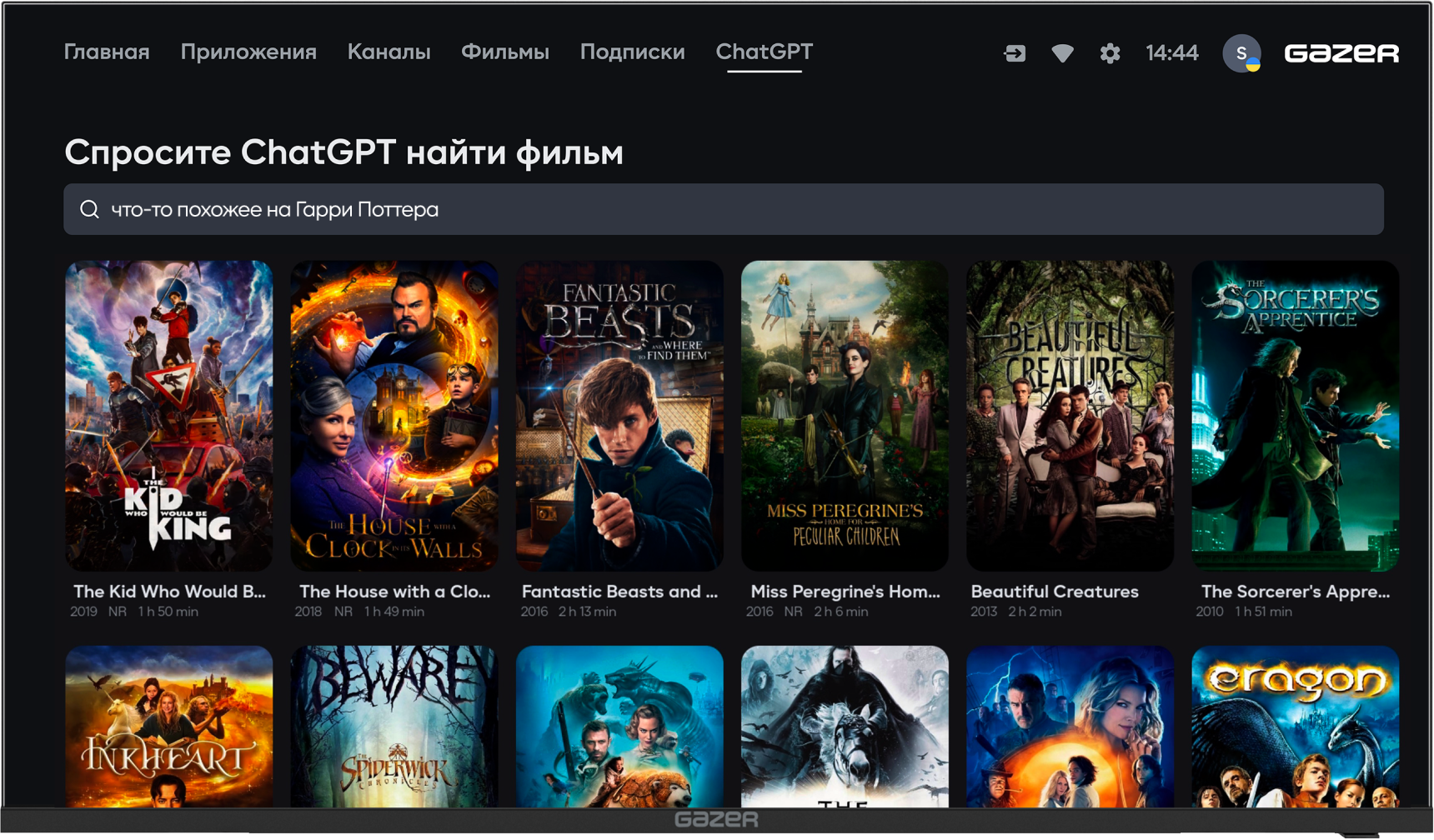The image size is (1434, 840).
Task: Open Inkheart poster
Action: click(x=169, y=727)
